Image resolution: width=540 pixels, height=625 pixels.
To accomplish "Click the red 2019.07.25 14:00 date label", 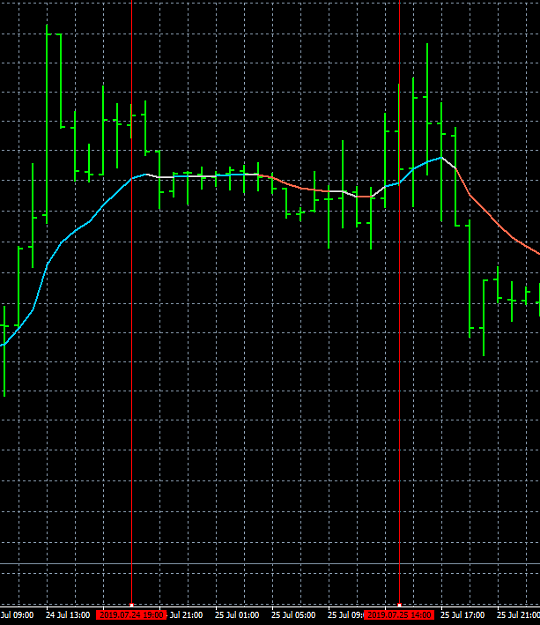I will click(x=399, y=615).
